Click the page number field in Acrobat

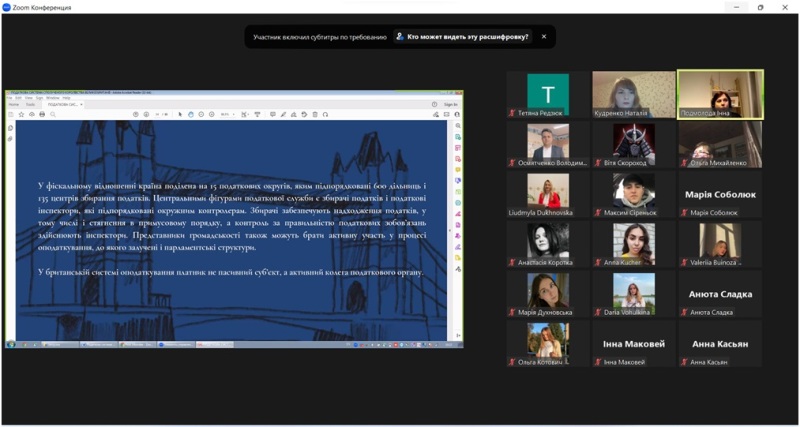click(x=157, y=114)
